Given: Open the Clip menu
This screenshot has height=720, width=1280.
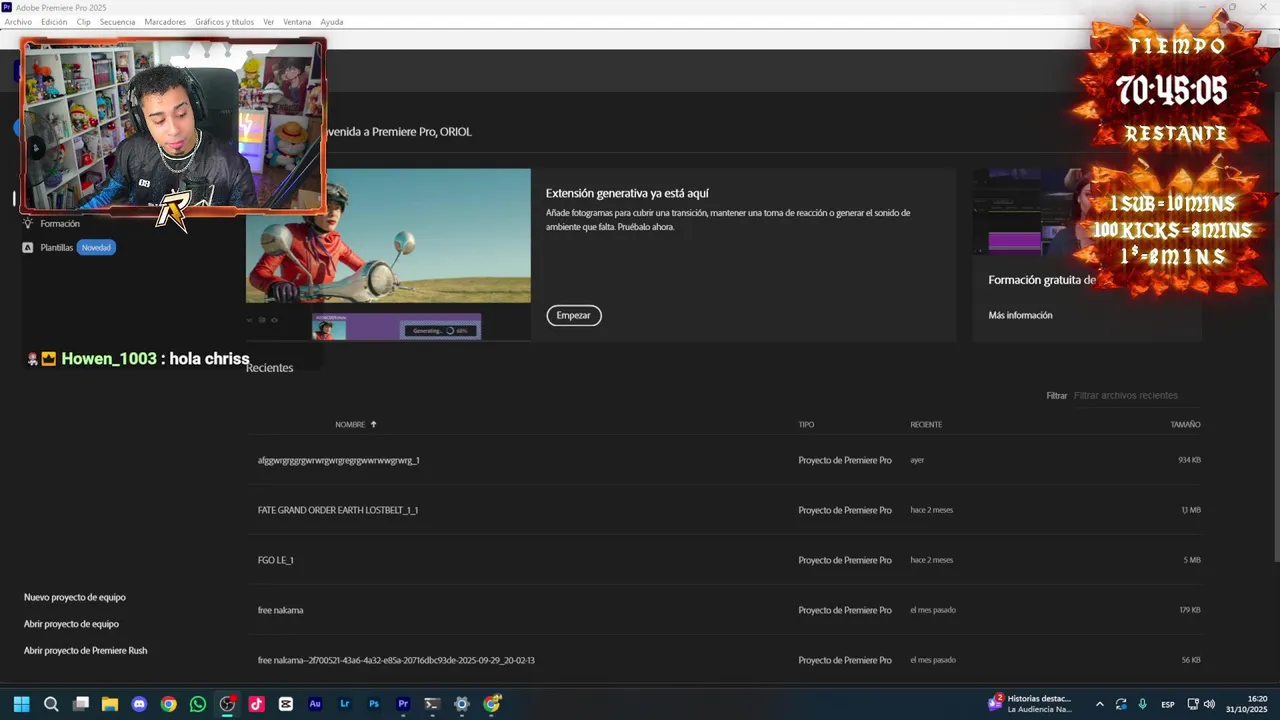Looking at the screenshot, I should 84,22.
